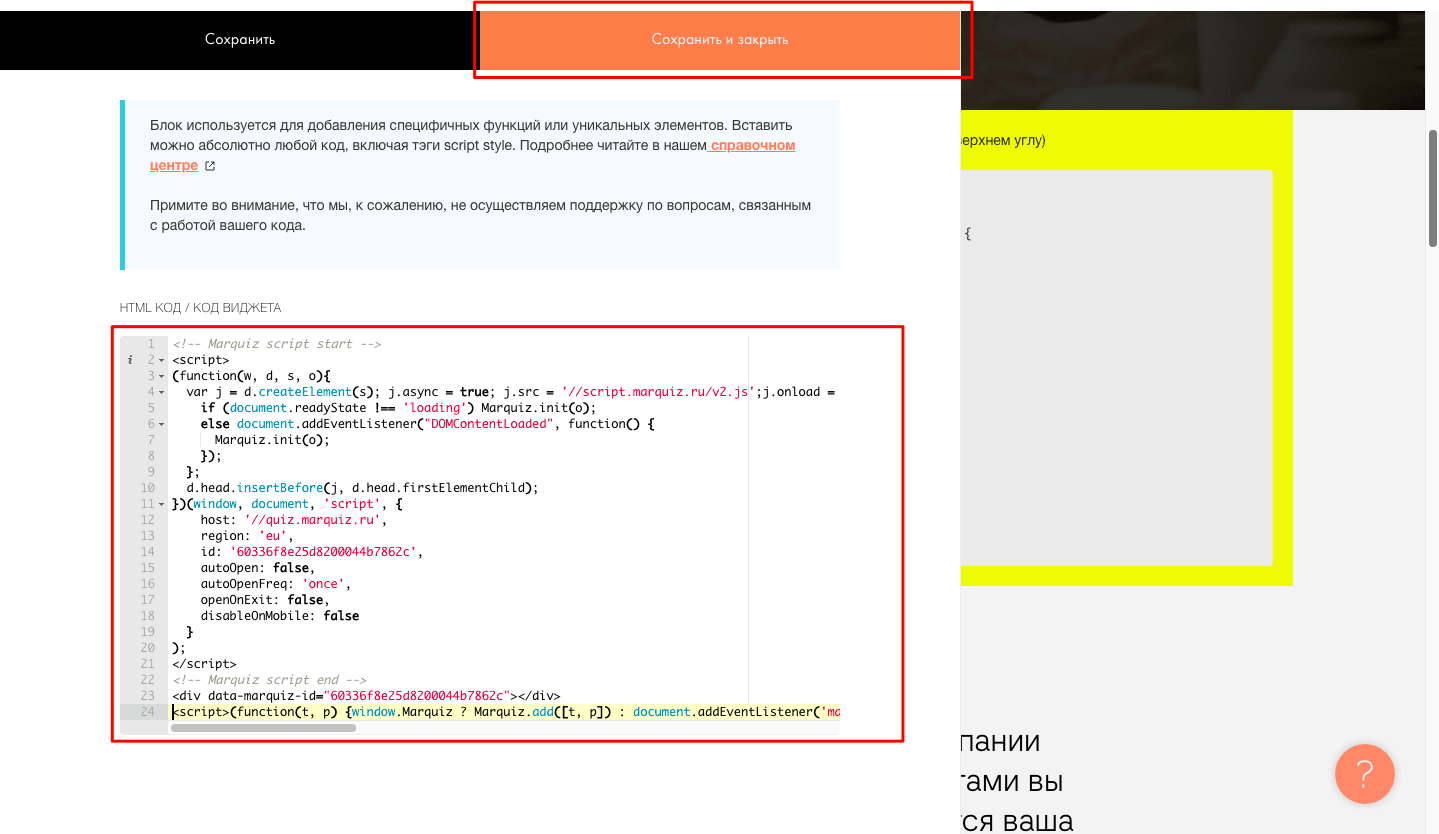Viewport: 1439px width, 834px height.
Task: Click the host: '//quiz.marquiz.ru' line
Action: pyautogui.click(x=293, y=520)
